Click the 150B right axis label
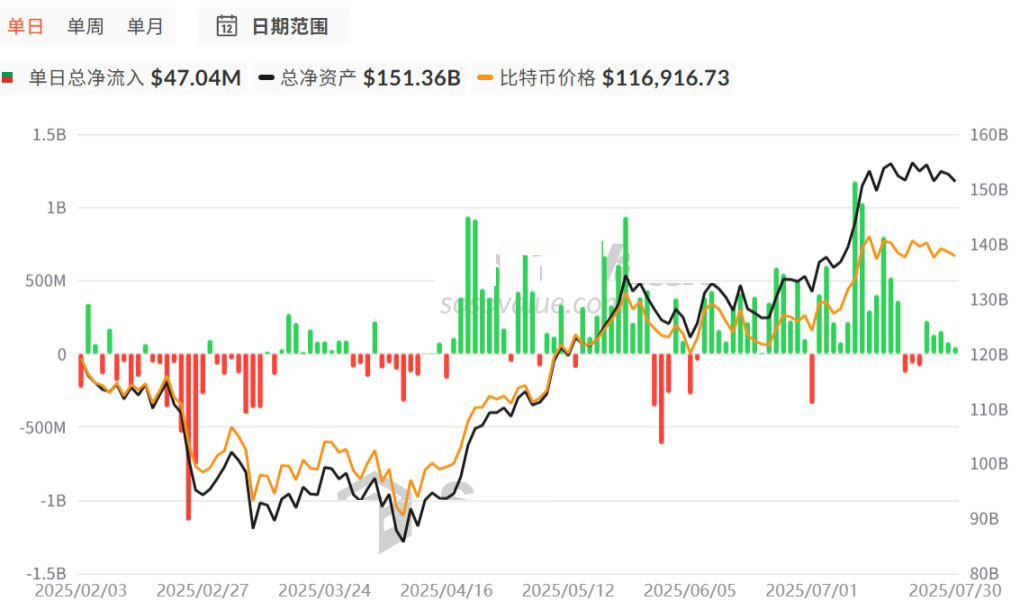This screenshot has width=1029, height=610. (989, 190)
